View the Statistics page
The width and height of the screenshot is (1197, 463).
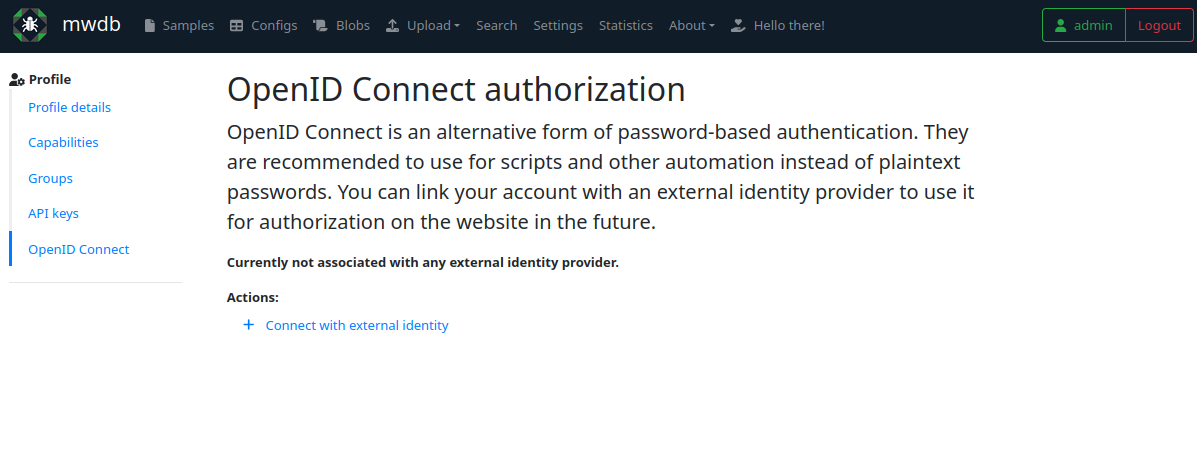point(626,25)
